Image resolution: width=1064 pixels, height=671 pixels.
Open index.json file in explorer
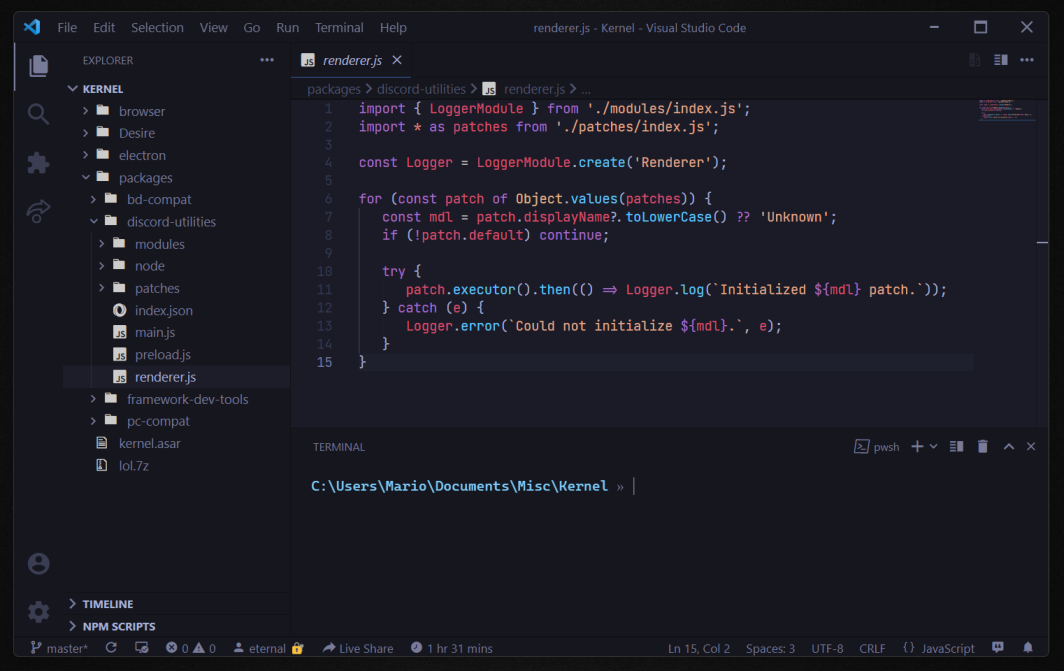click(176, 311)
